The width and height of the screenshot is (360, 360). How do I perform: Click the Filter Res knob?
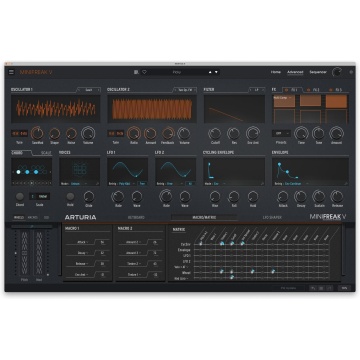coord(233,134)
